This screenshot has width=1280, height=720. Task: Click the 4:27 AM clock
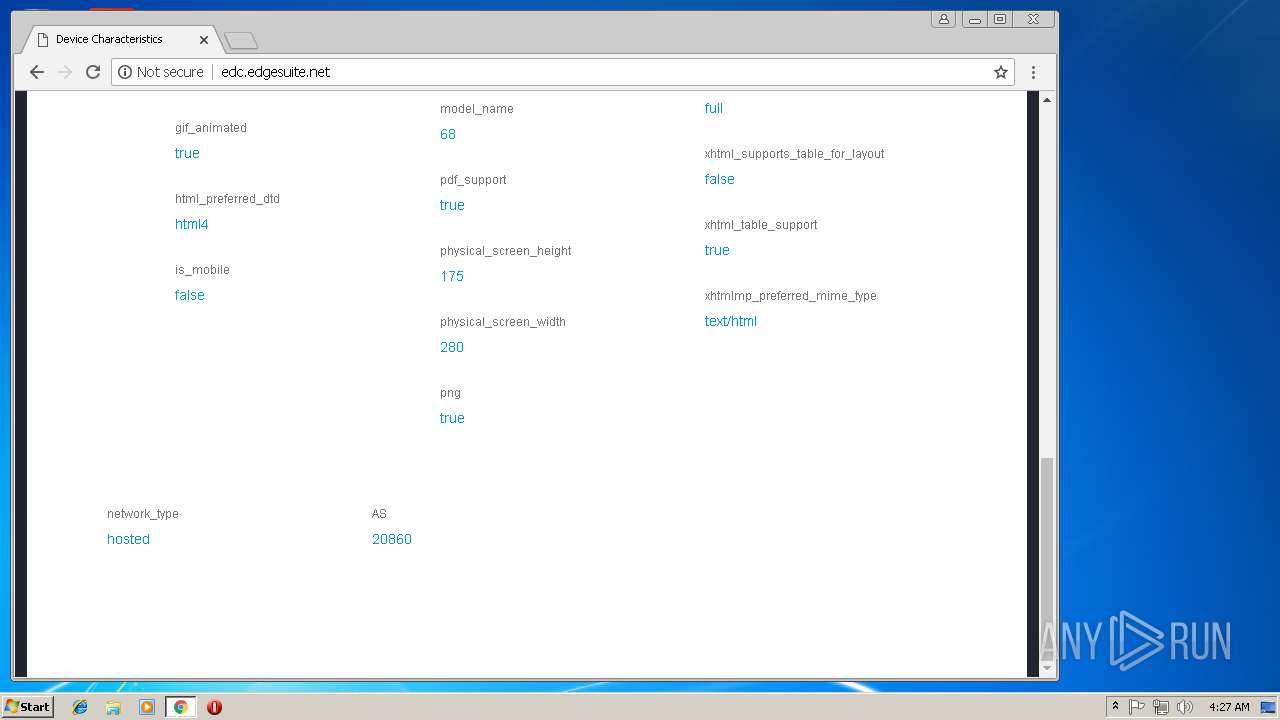[1229, 707]
